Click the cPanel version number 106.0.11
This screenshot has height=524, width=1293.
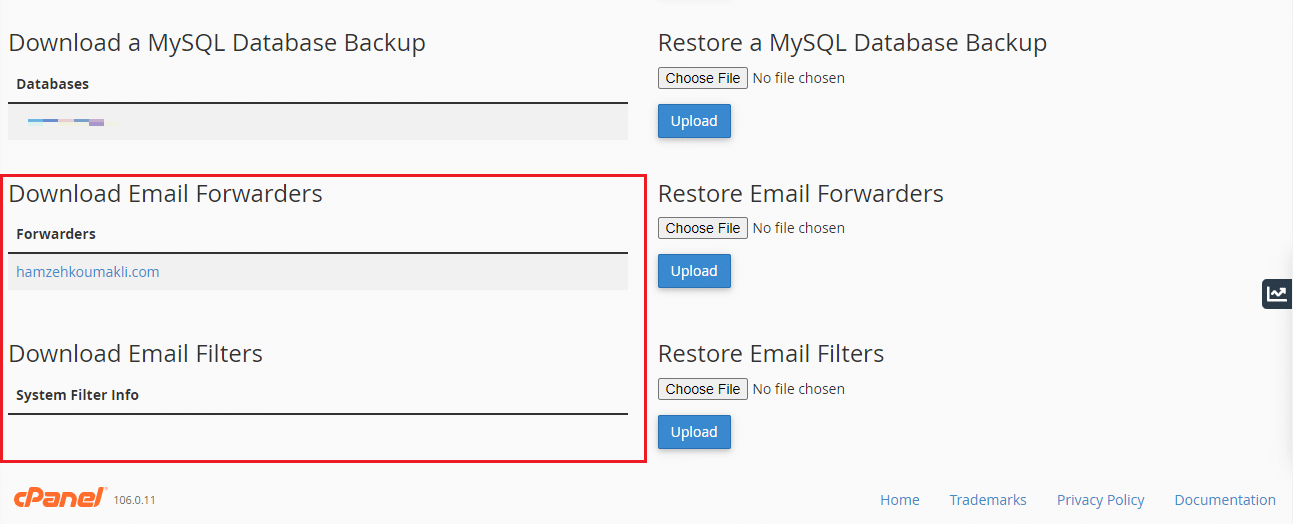134,500
